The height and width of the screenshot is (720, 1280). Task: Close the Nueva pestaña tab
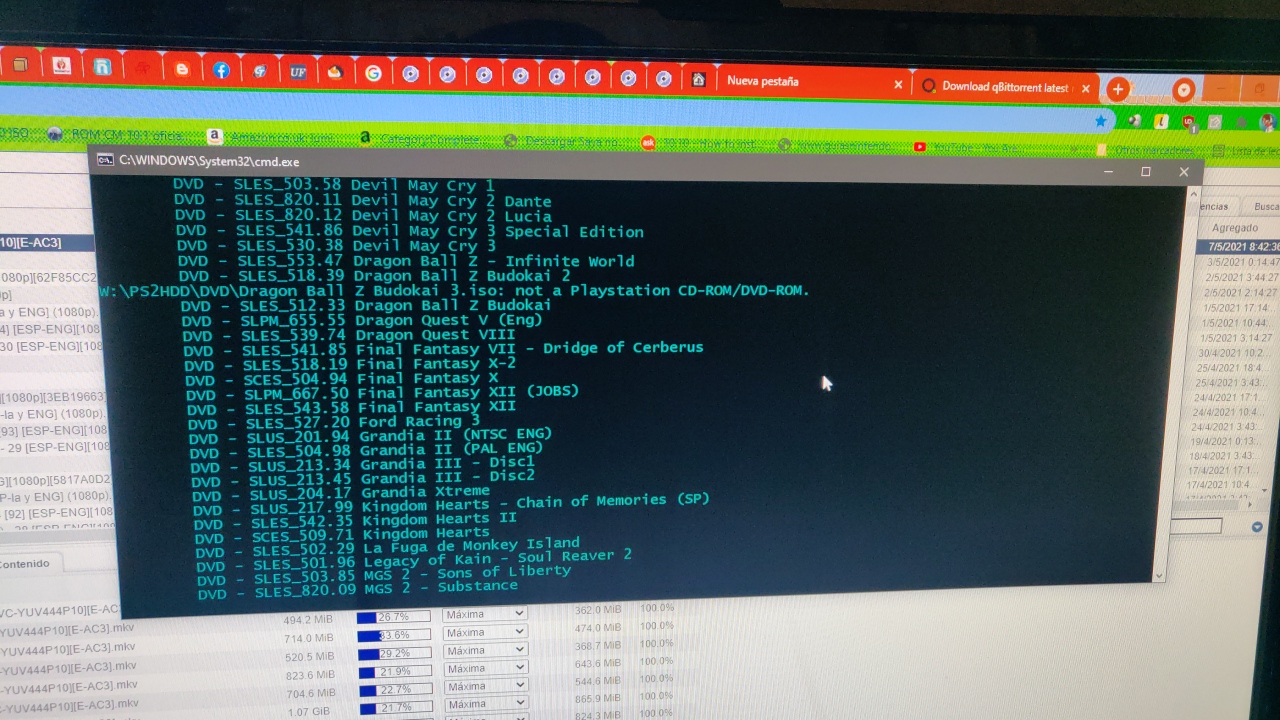pos(898,86)
